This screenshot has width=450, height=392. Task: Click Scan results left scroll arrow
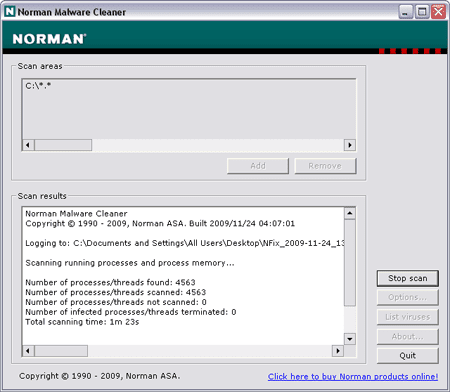[x=28, y=351]
